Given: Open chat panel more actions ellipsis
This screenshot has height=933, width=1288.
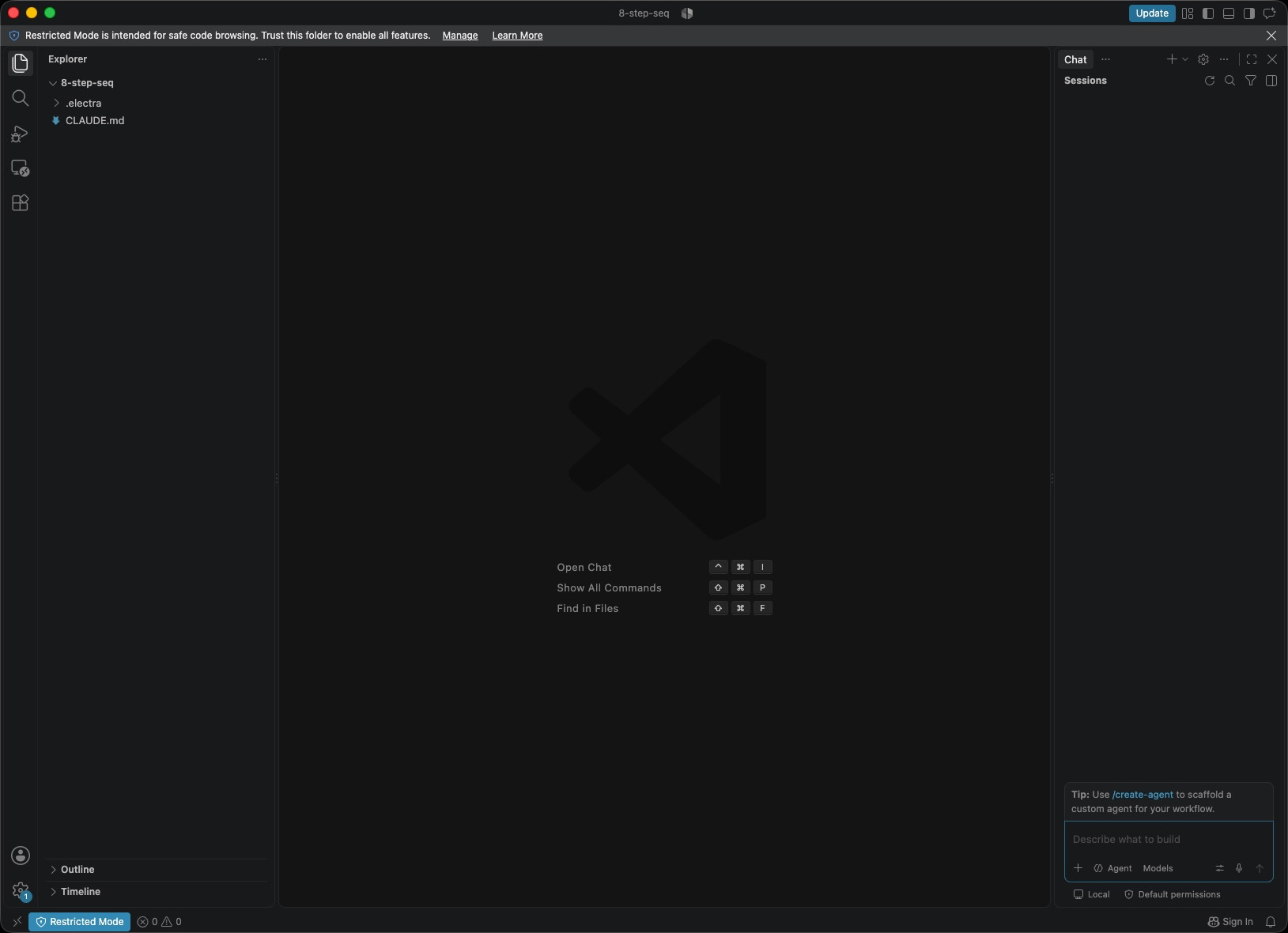Looking at the screenshot, I should (1224, 59).
